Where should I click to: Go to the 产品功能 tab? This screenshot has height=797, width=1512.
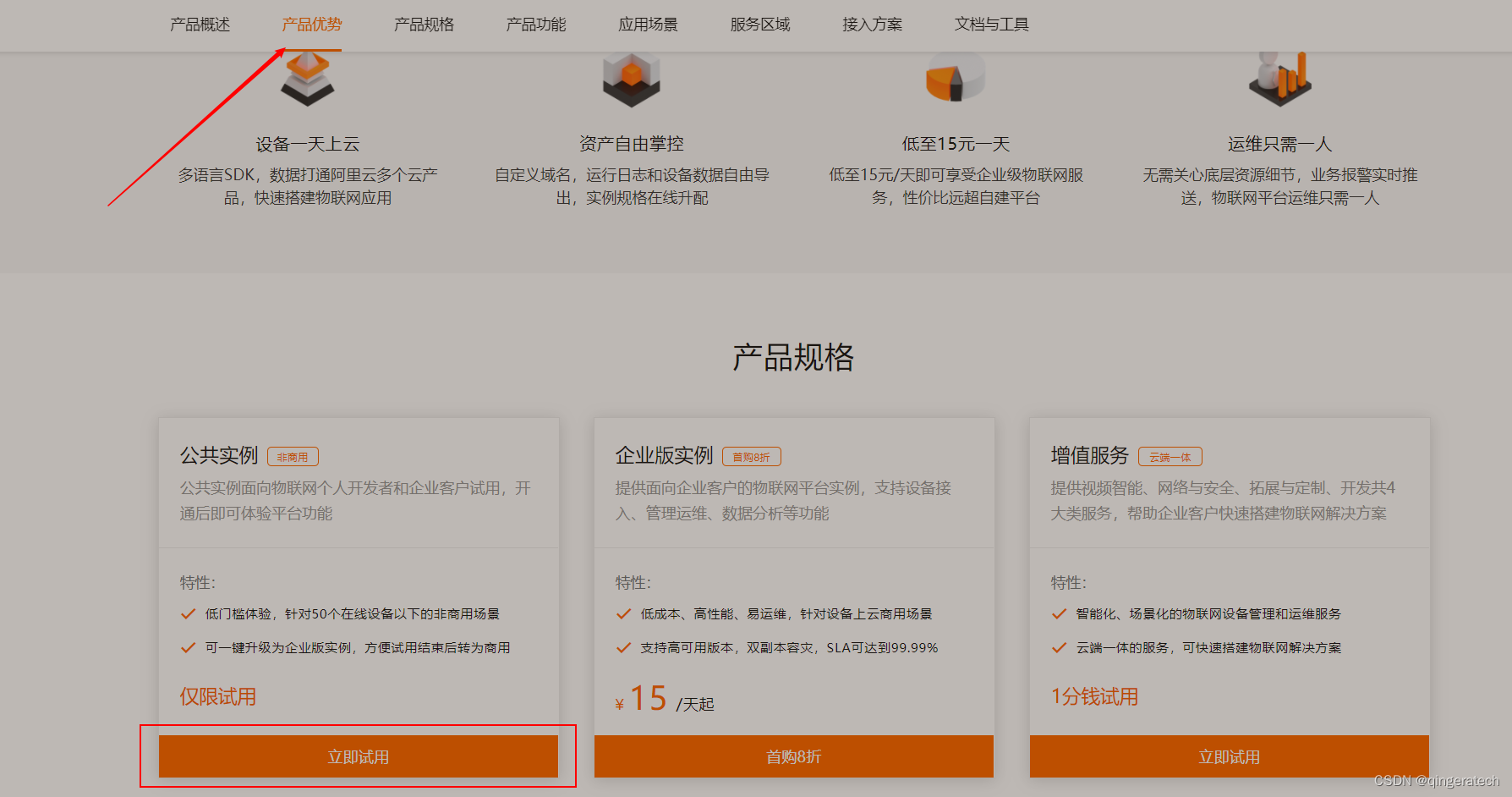[536, 25]
